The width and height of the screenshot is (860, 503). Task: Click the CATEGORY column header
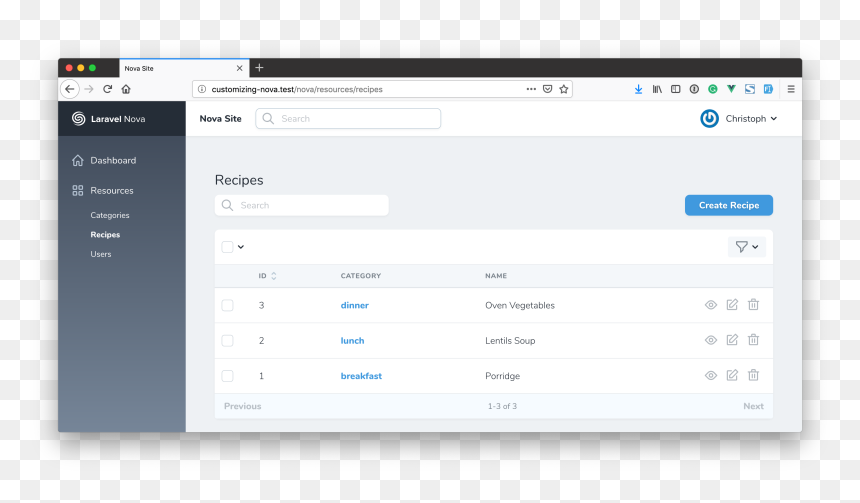[x=360, y=276]
